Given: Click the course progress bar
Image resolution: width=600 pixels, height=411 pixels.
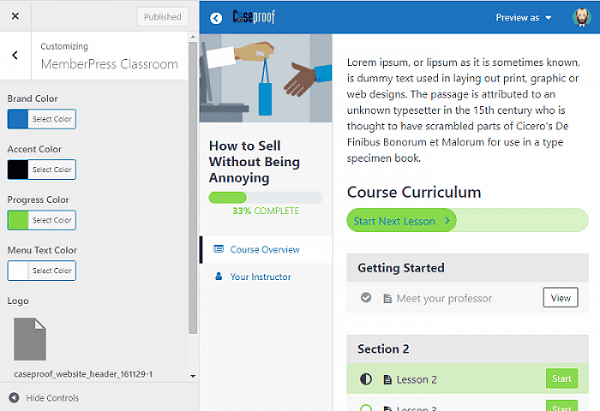Looking at the screenshot, I should point(265,197).
